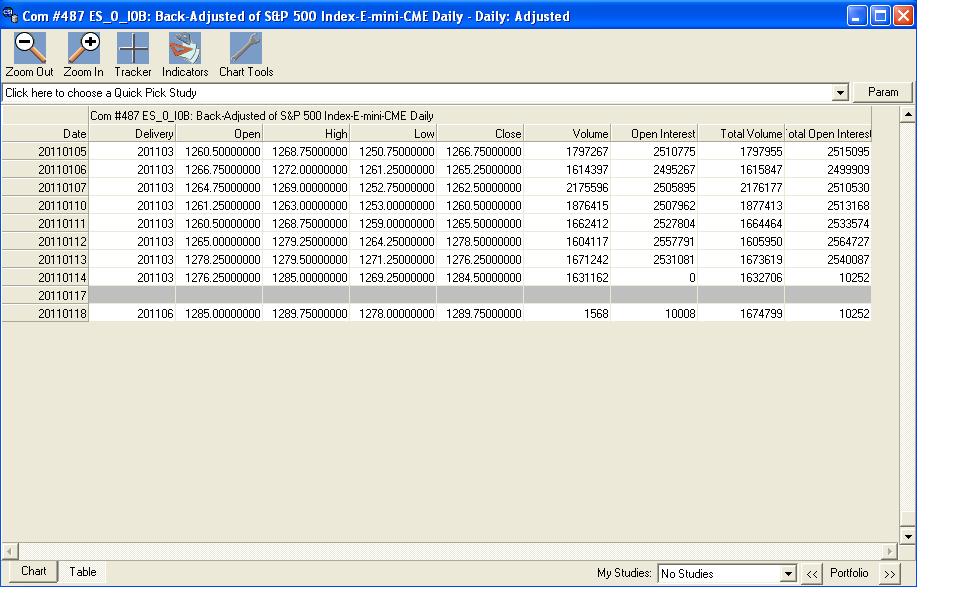Click high value 1272.00000000
Image resolution: width=960 pixels, height=600 pixels.
306,170
